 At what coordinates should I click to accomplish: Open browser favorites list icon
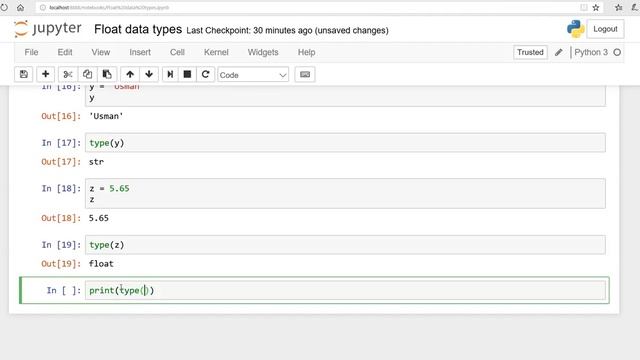coord(619,7)
